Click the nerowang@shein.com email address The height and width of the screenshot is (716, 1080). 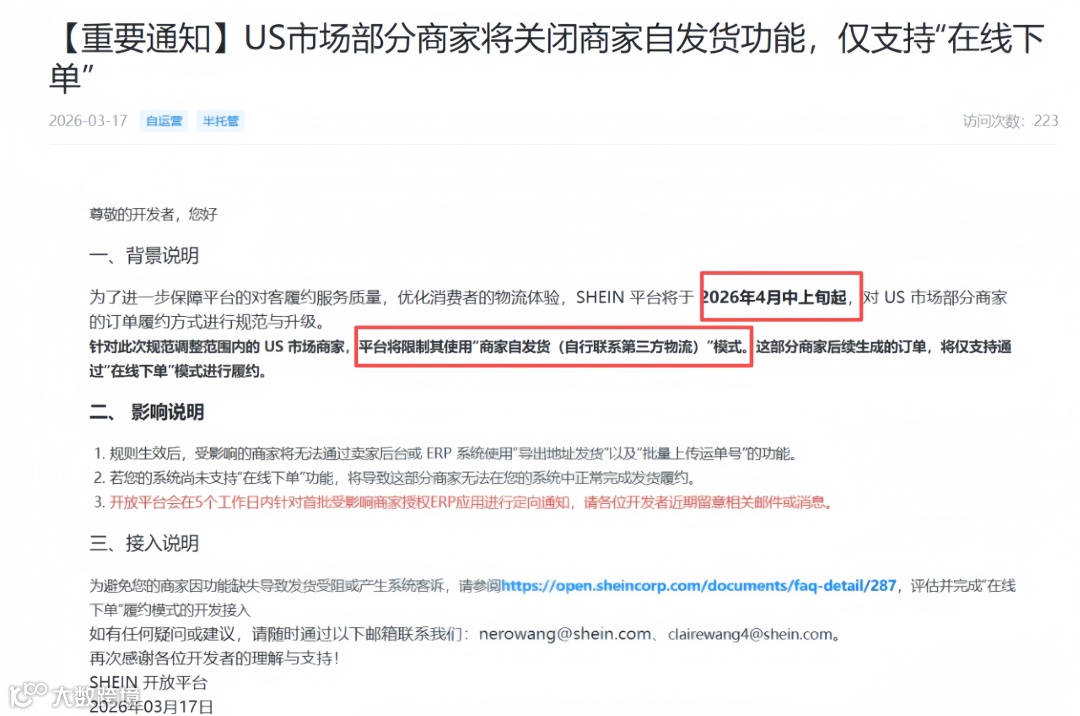(565, 634)
